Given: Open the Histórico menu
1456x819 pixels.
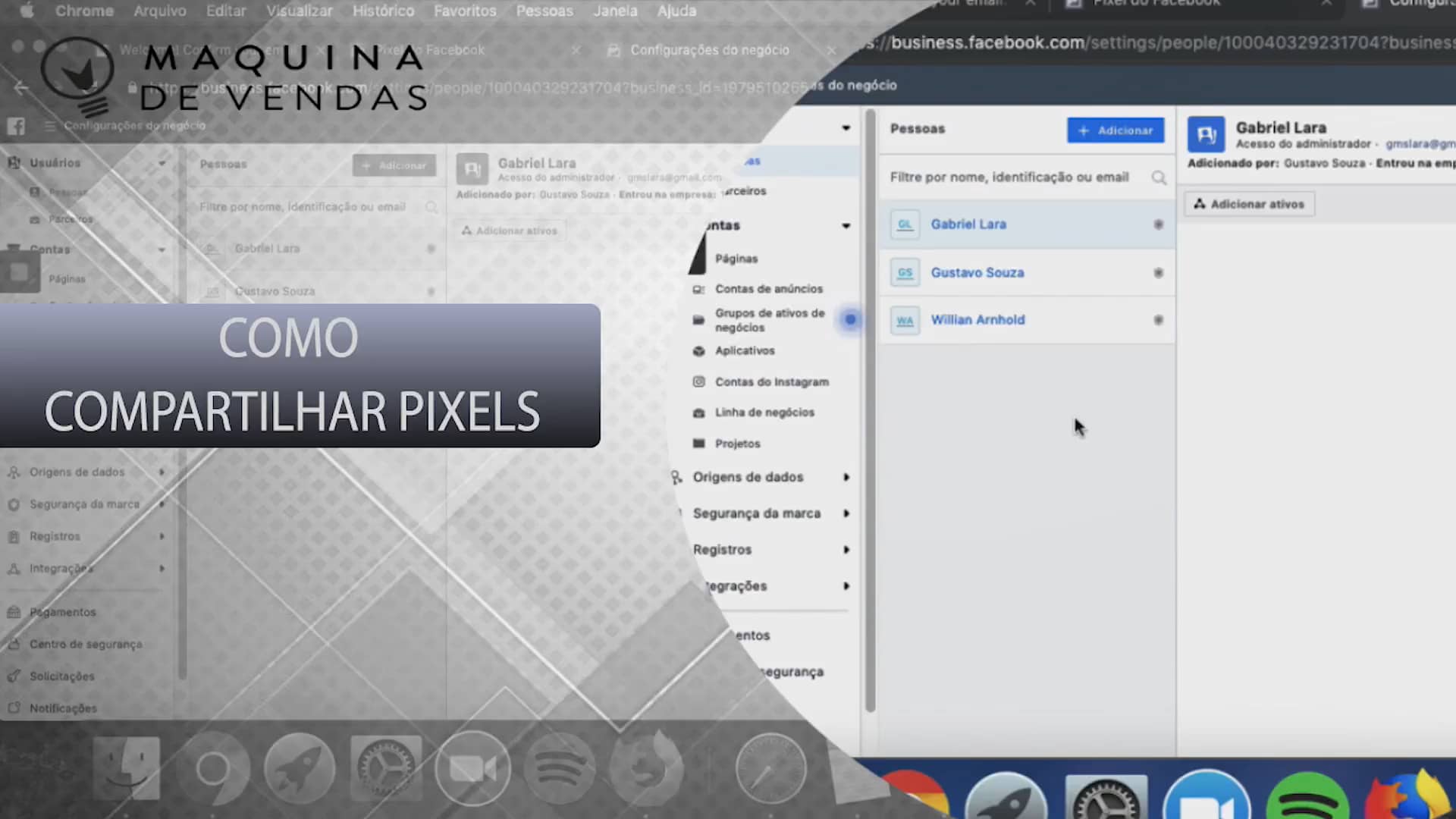Looking at the screenshot, I should [x=383, y=11].
